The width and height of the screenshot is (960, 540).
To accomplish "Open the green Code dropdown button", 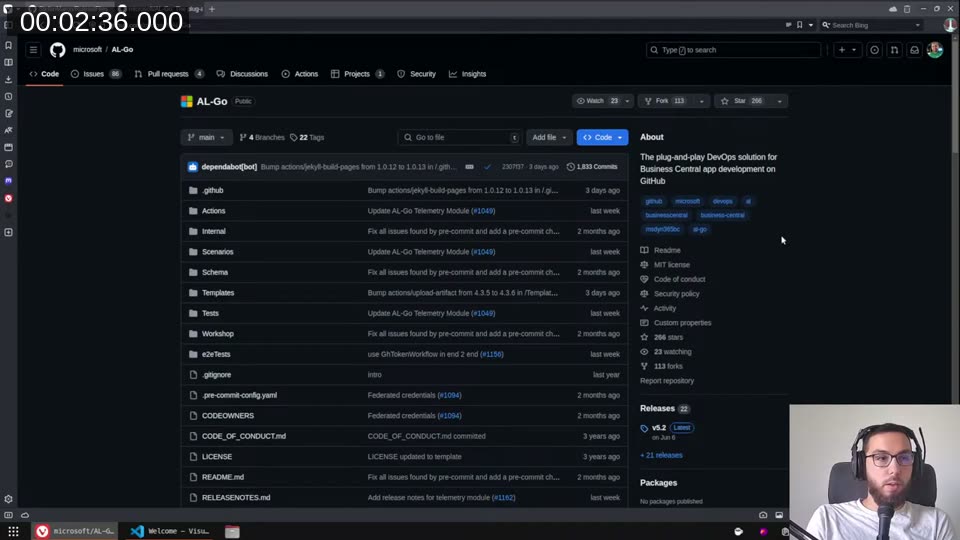I will [x=602, y=137].
